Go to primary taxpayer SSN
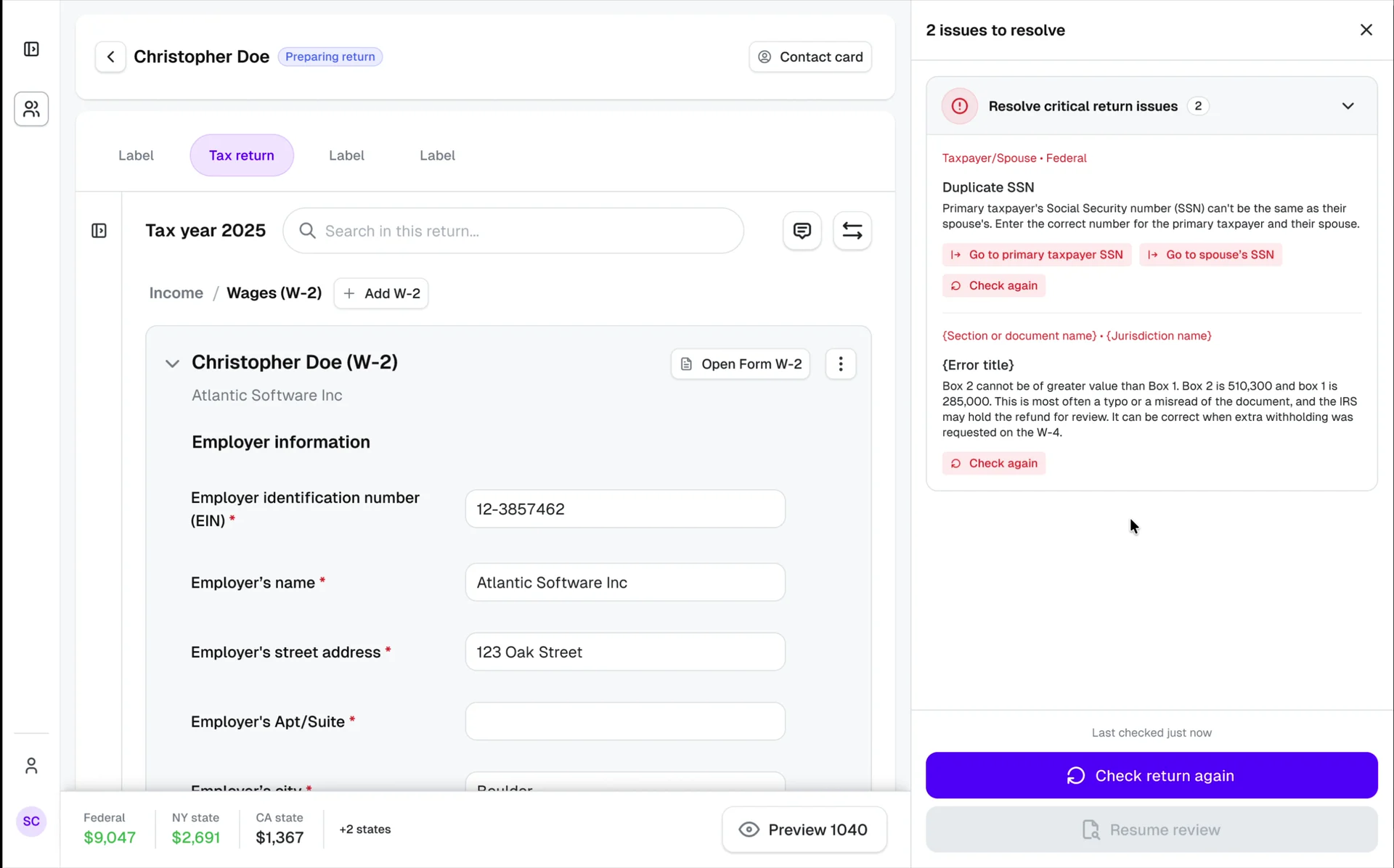This screenshot has width=1394, height=868. coord(1037,255)
